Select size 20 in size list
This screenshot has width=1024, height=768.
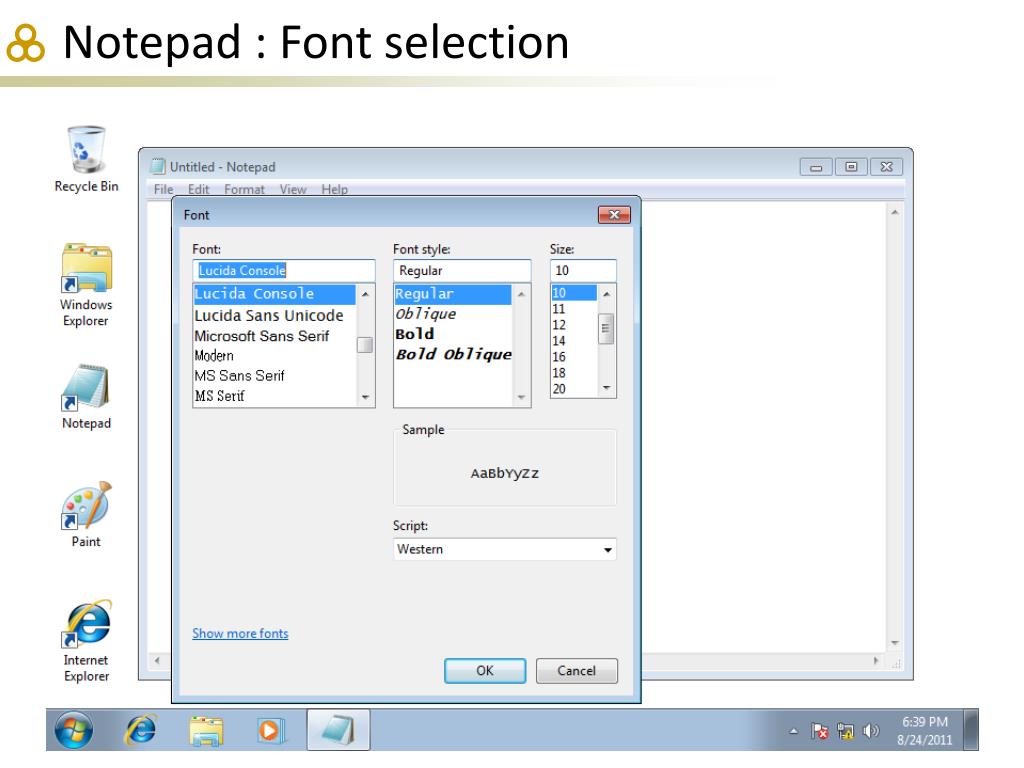[x=574, y=389]
